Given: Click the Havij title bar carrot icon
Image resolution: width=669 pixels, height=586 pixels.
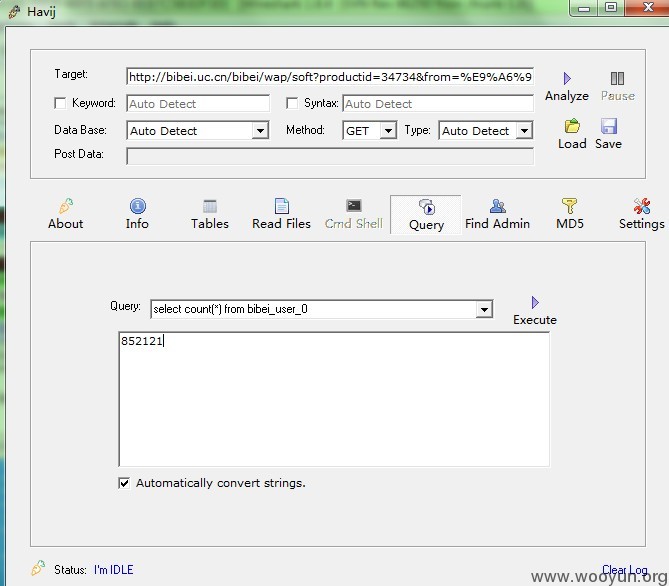Looking at the screenshot, I should 14,12.
